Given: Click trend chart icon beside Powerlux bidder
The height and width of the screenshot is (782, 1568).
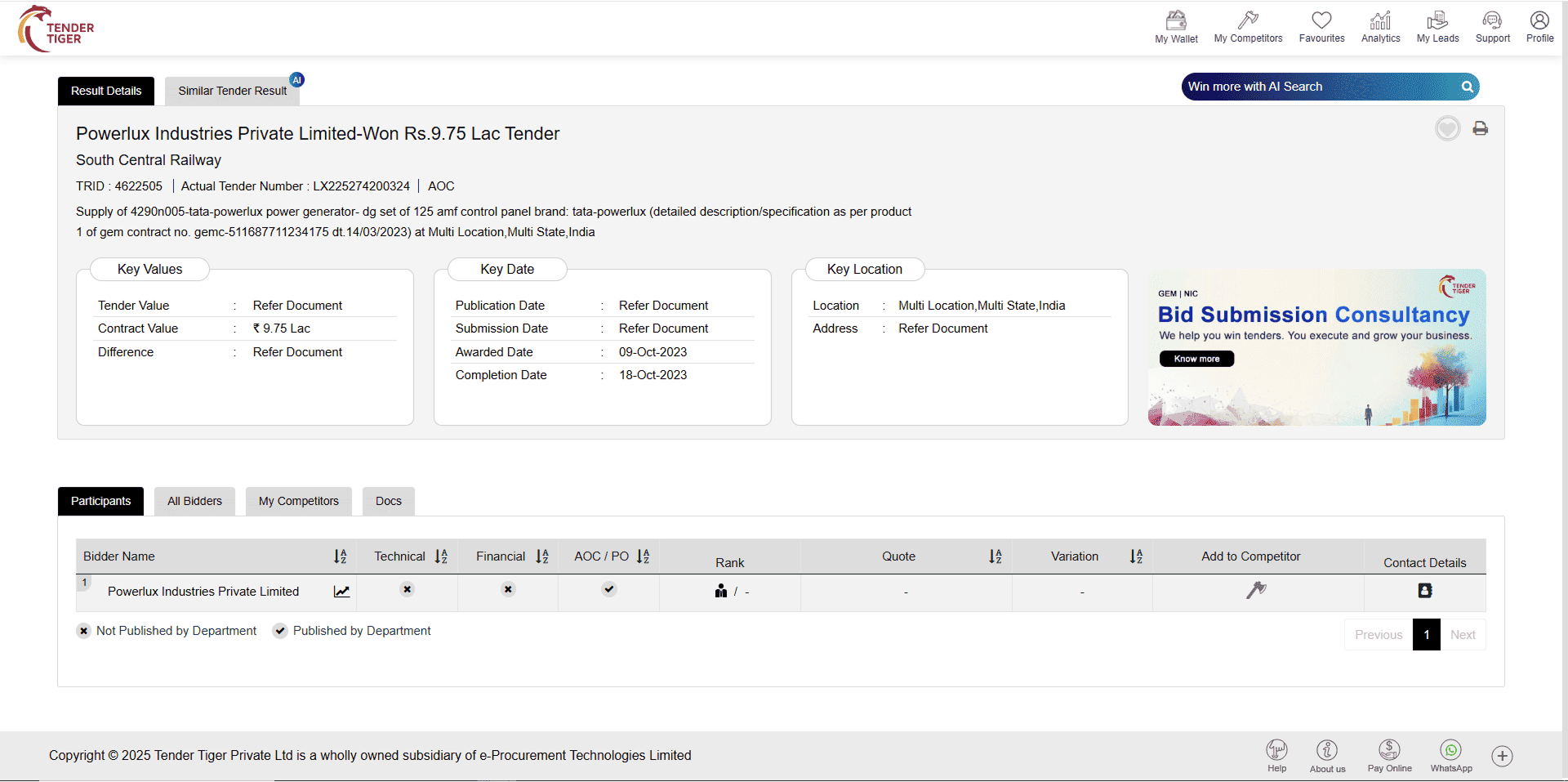Looking at the screenshot, I should [x=341, y=592].
